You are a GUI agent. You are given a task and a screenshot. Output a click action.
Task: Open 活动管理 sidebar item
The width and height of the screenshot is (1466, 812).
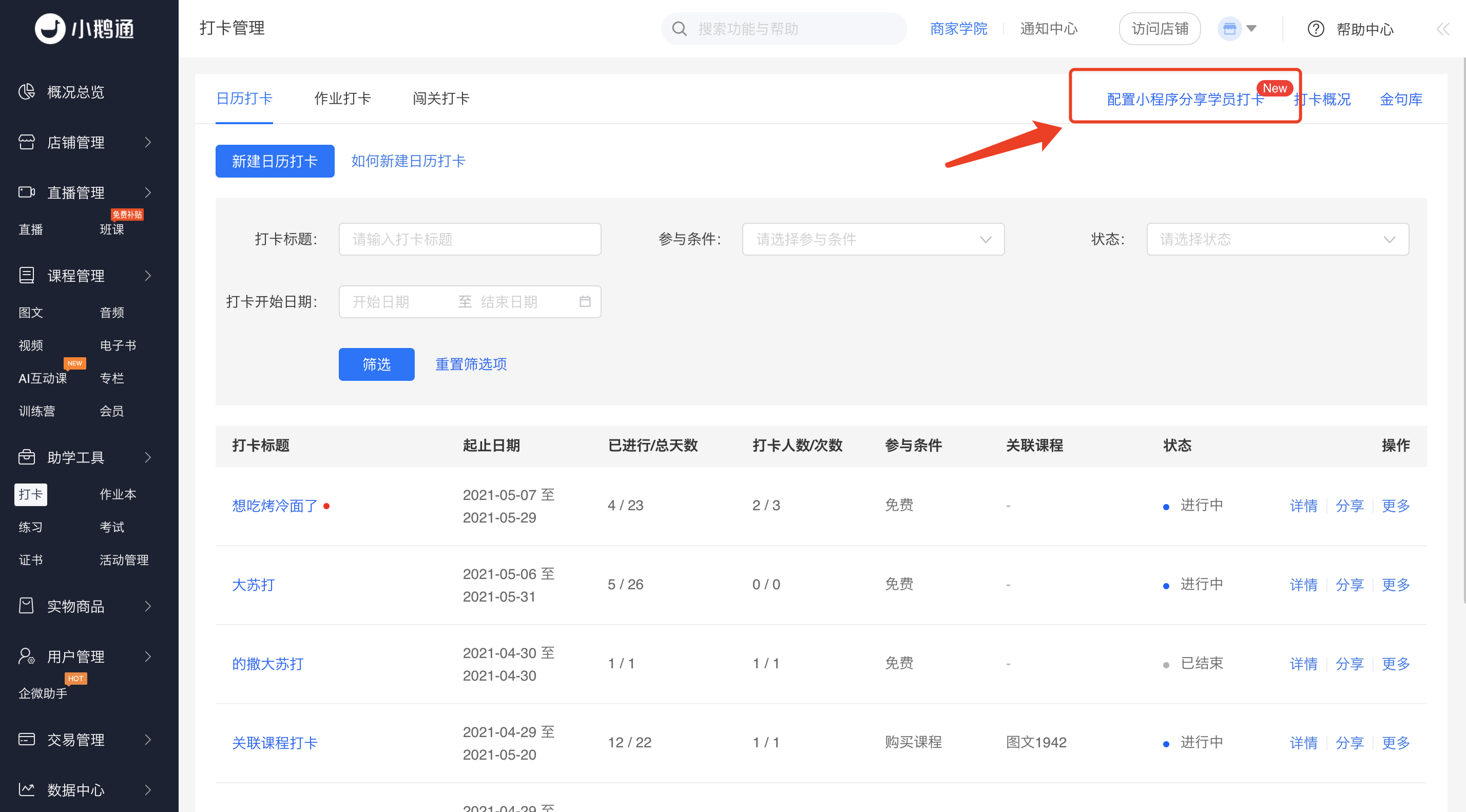(x=124, y=560)
